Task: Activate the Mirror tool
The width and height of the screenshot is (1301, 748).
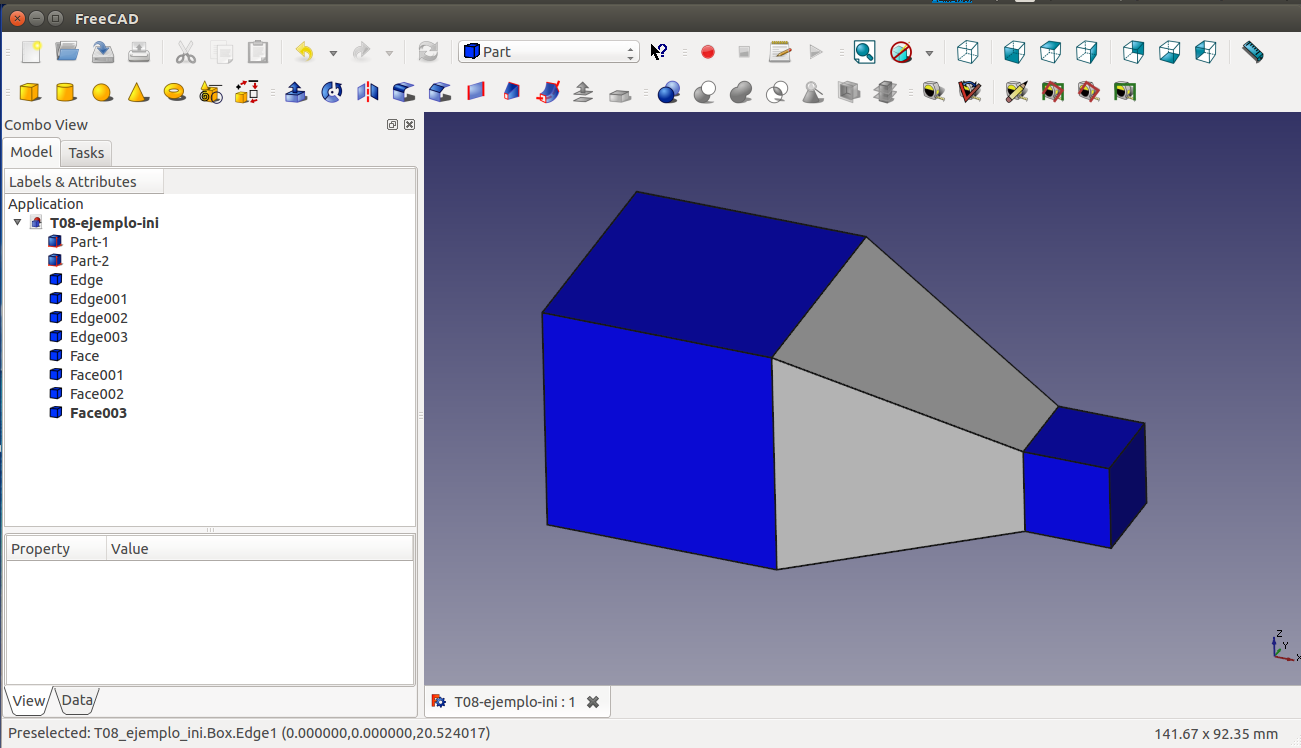Action: point(368,93)
